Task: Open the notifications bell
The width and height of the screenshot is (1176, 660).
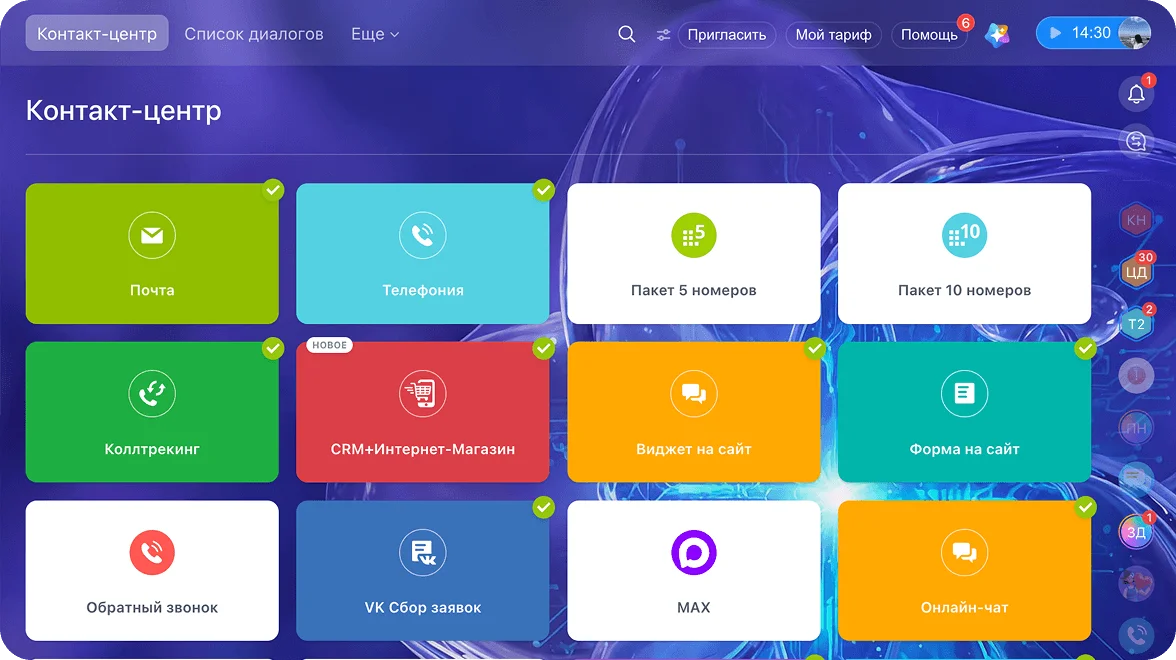Action: [x=1136, y=94]
